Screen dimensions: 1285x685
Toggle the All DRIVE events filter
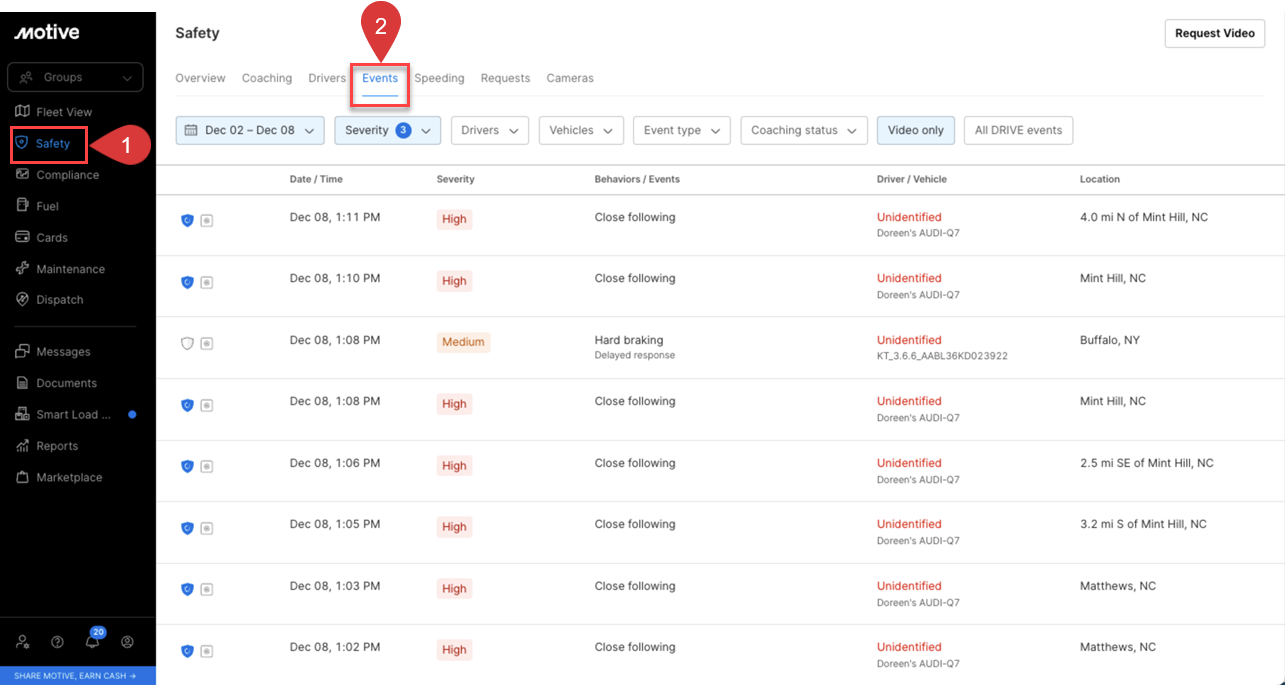[x=1018, y=130]
